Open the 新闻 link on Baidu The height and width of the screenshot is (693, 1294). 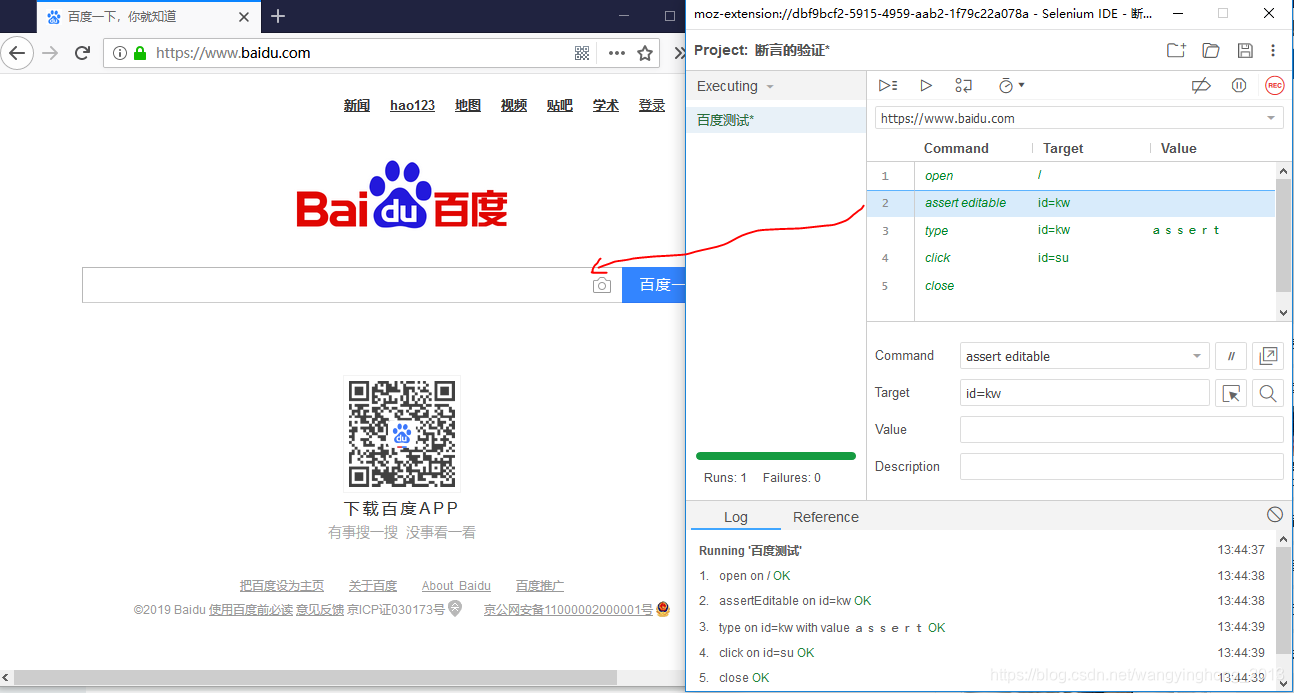pyautogui.click(x=357, y=105)
